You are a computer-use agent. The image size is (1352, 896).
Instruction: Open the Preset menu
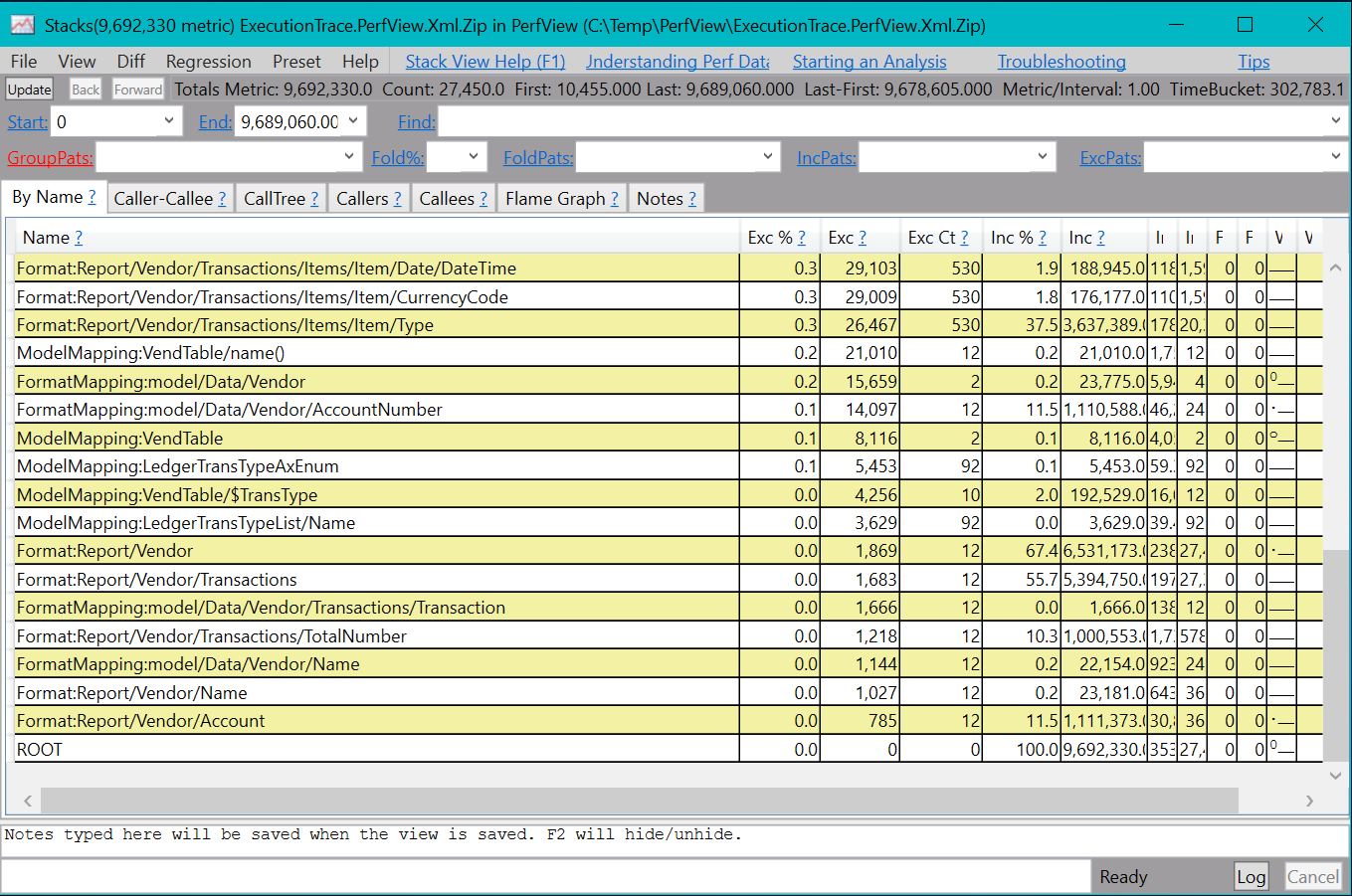click(x=296, y=62)
